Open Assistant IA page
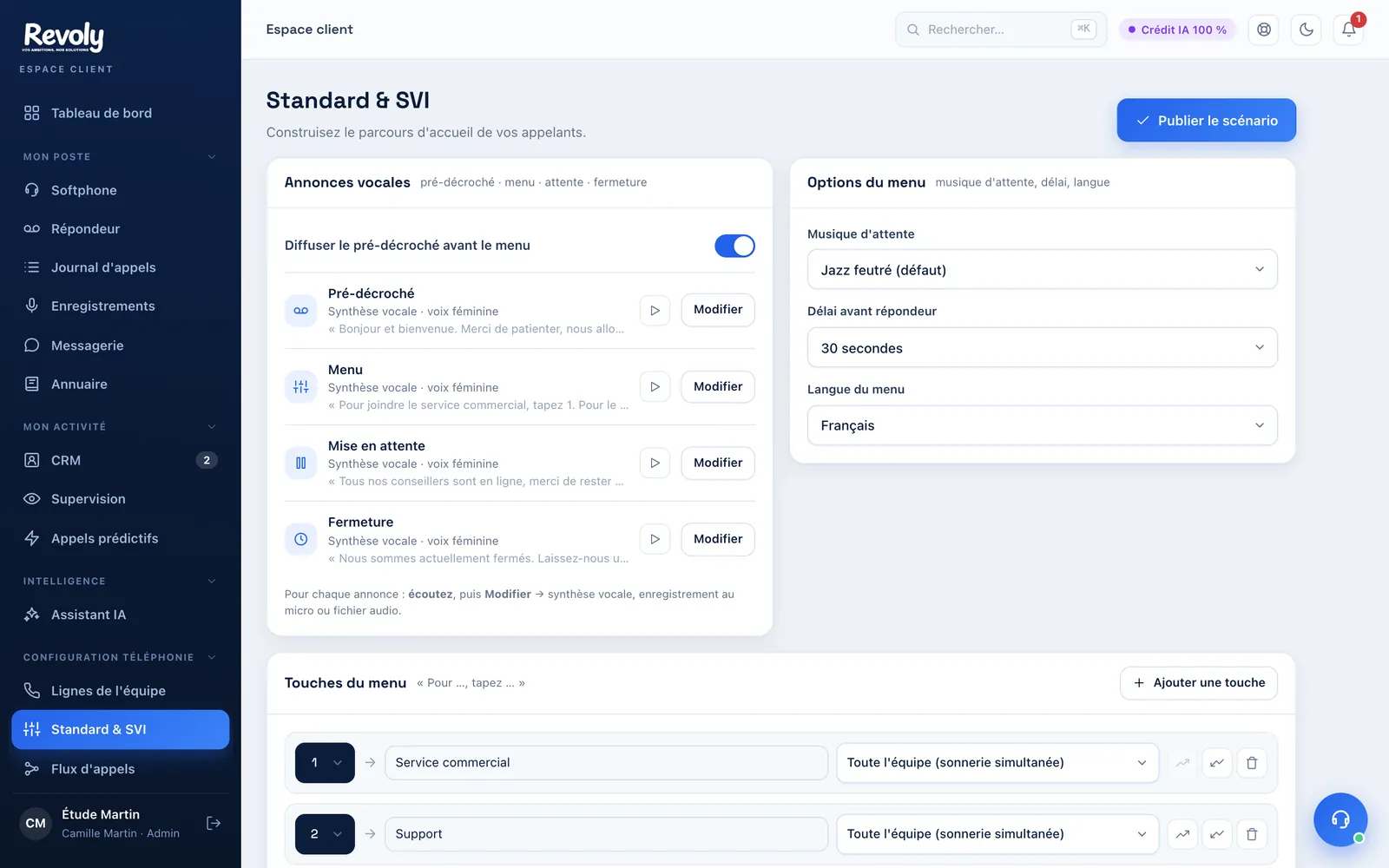This screenshot has width=1389, height=868. [121, 615]
